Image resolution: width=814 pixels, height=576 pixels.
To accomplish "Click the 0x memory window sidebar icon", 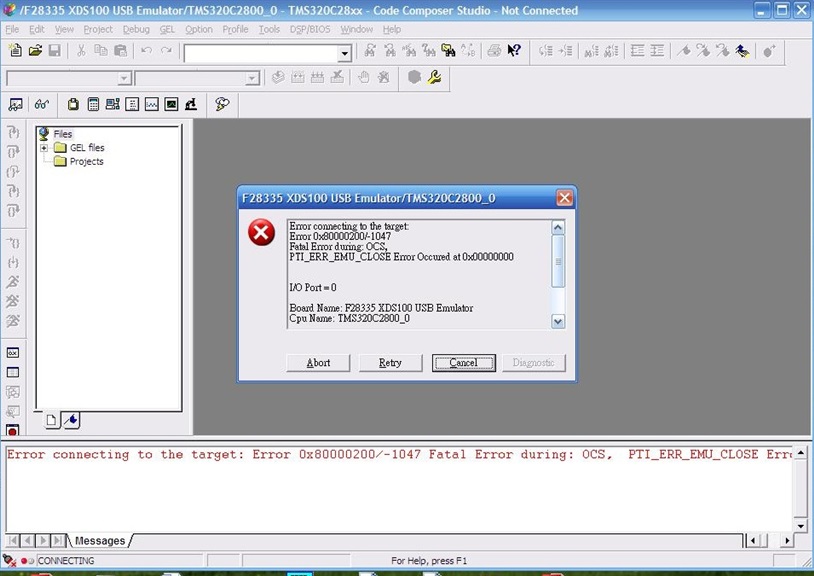I will coord(13,353).
